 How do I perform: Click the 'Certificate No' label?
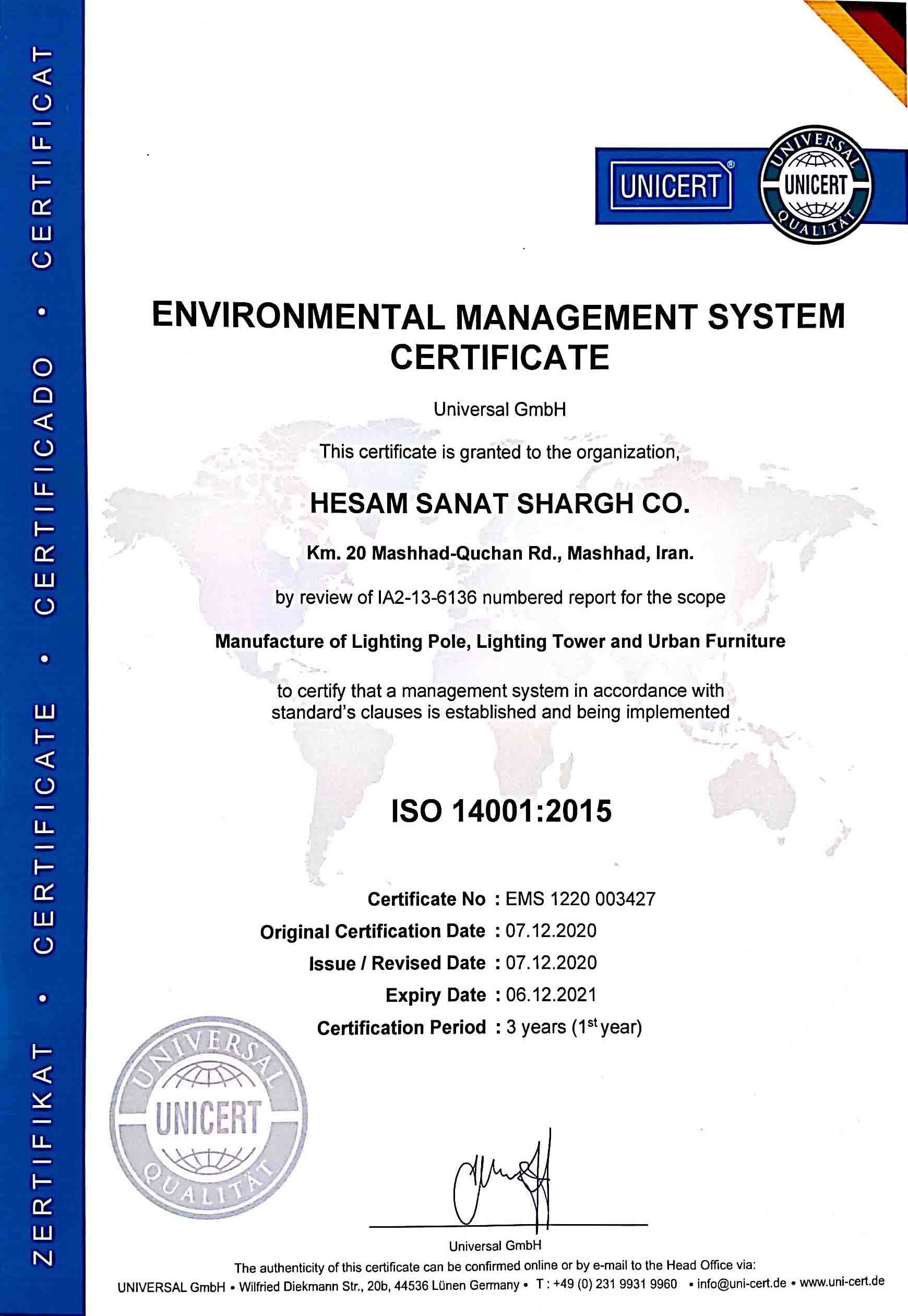click(427, 899)
